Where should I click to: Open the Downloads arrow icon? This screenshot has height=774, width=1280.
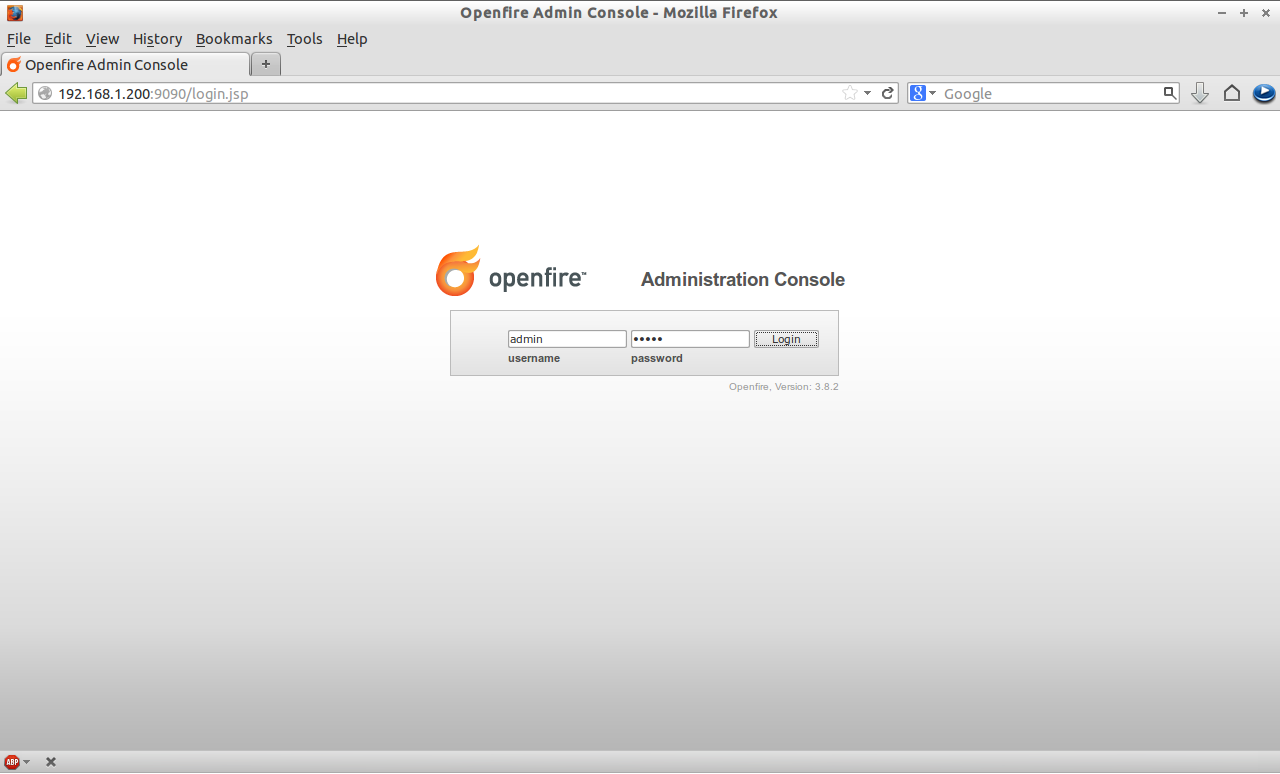[1200, 93]
